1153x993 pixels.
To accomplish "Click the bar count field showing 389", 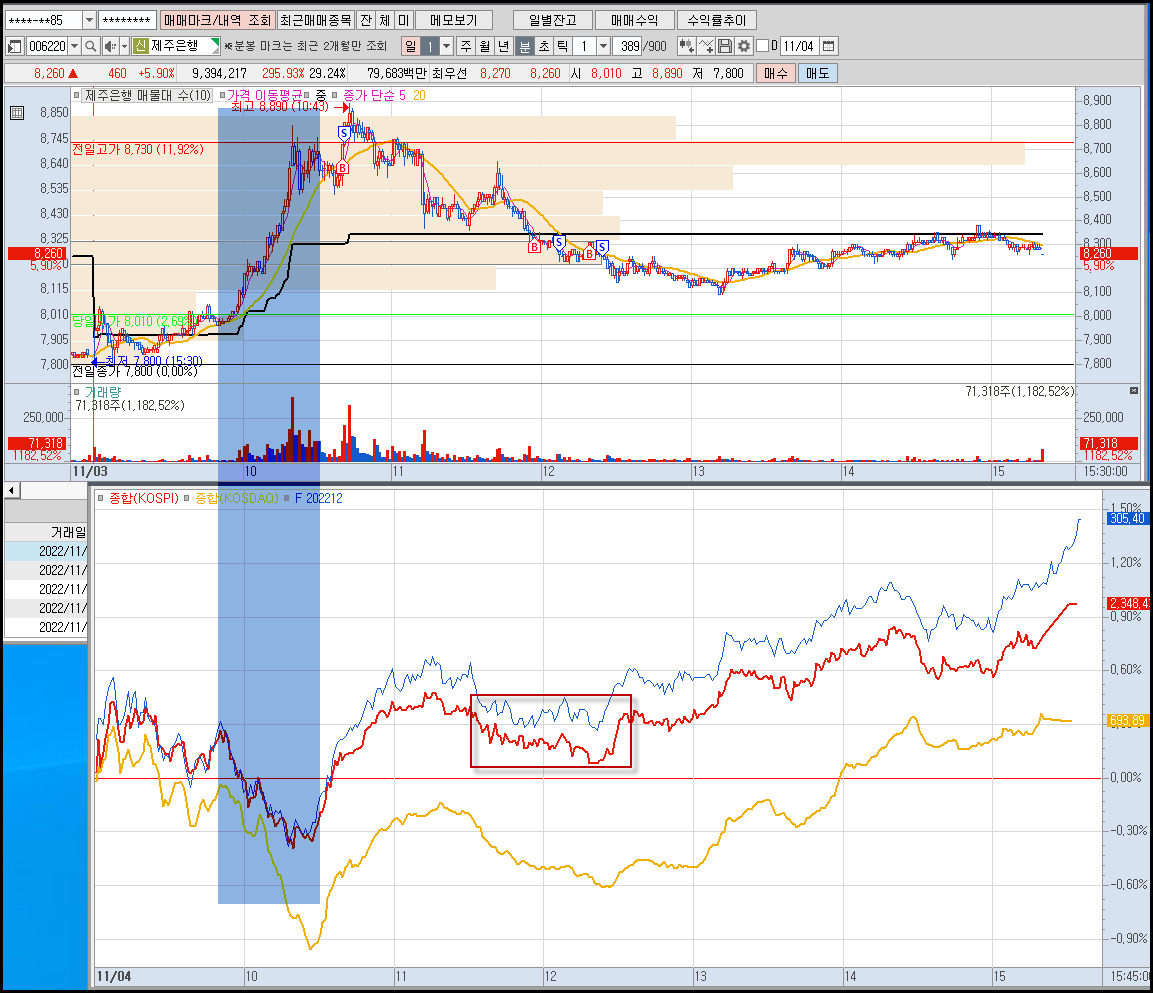I will (x=629, y=46).
